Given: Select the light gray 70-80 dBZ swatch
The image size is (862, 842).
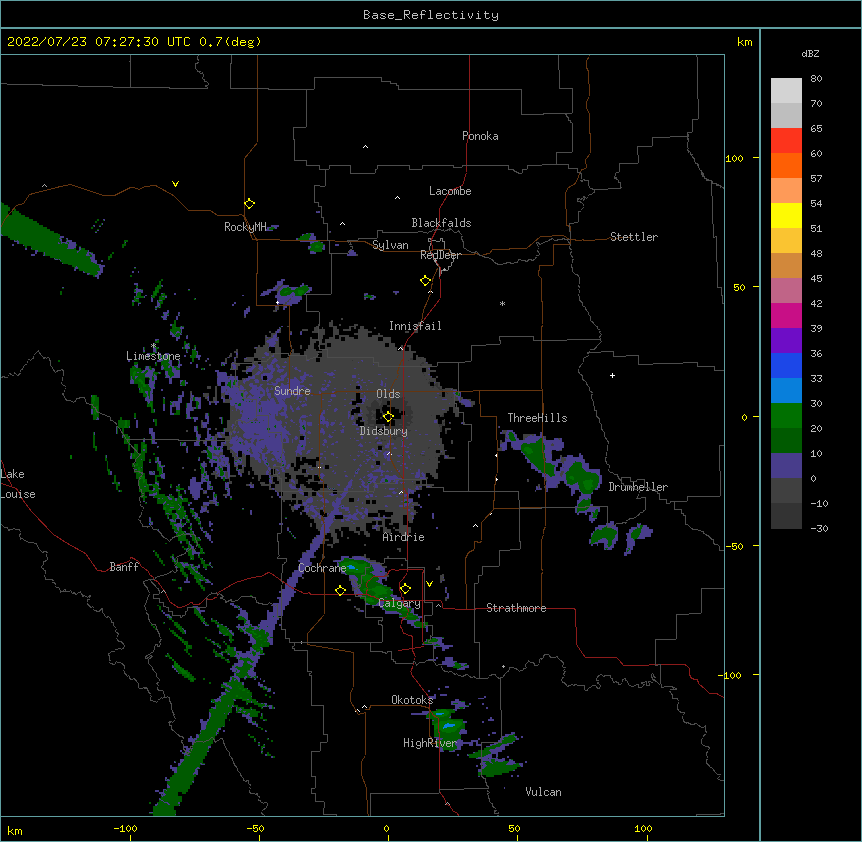Looking at the screenshot, I should click(786, 91).
